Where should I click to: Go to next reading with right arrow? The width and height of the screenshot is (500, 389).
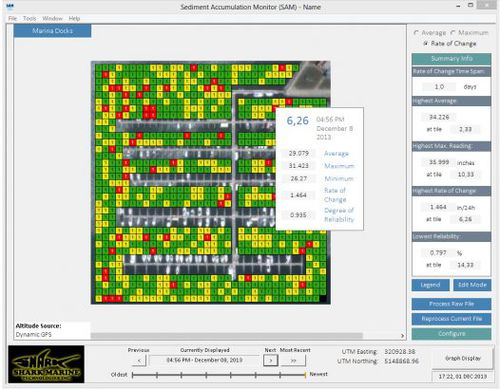coord(270,360)
